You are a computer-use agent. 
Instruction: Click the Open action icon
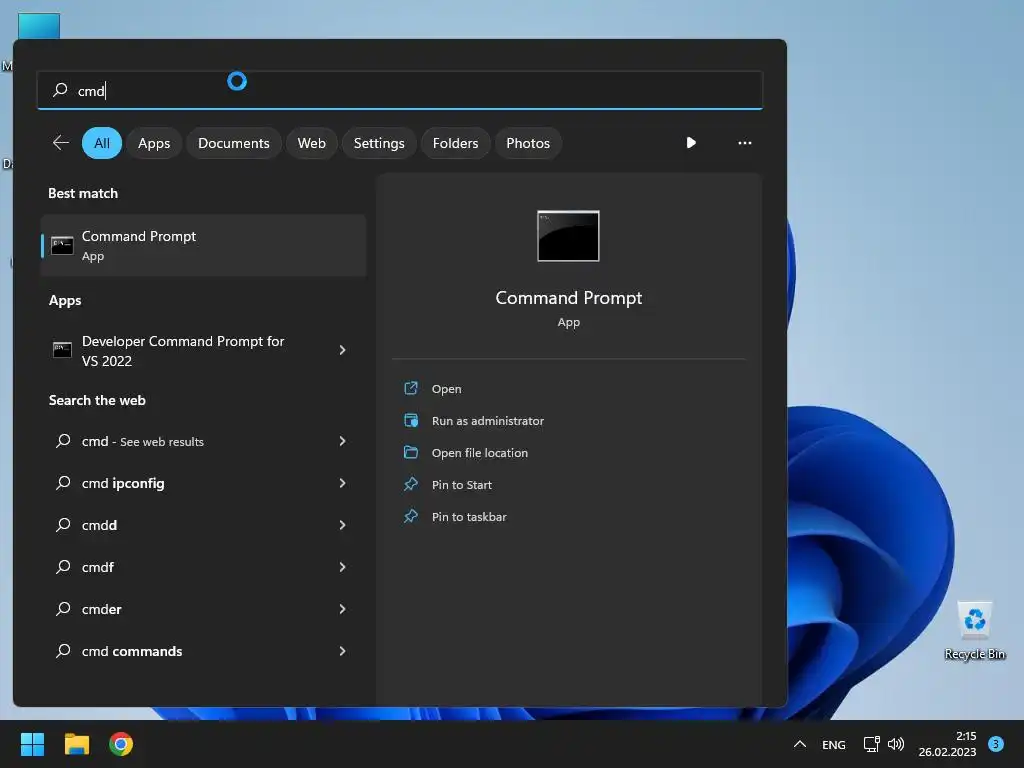coord(411,389)
